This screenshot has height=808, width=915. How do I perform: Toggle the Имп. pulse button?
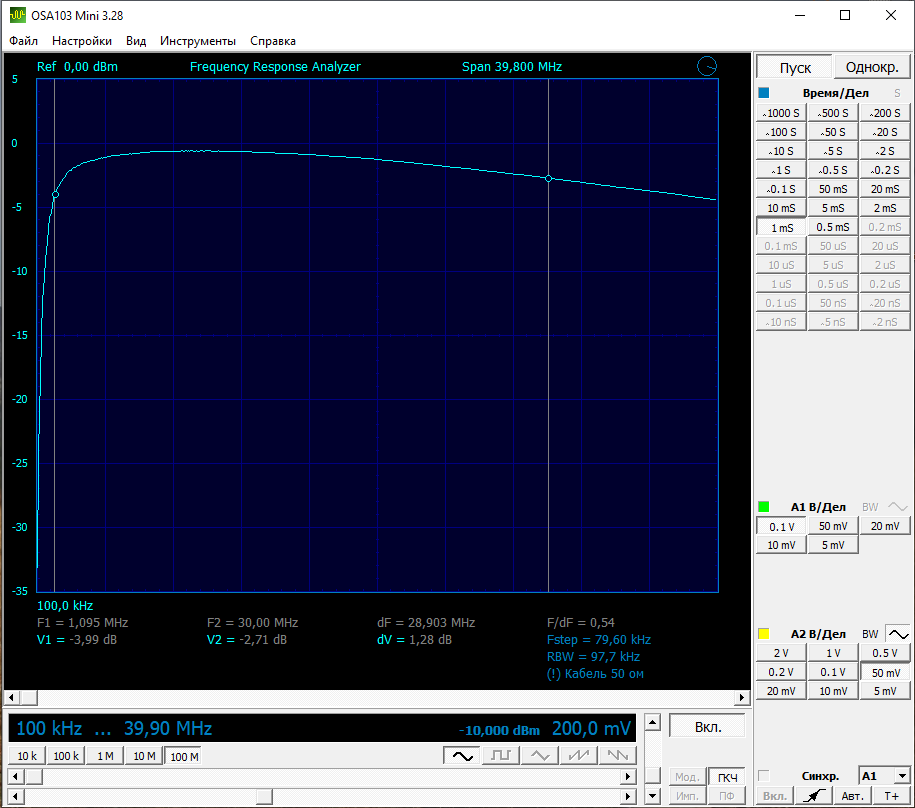pyautogui.click(x=687, y=796)
